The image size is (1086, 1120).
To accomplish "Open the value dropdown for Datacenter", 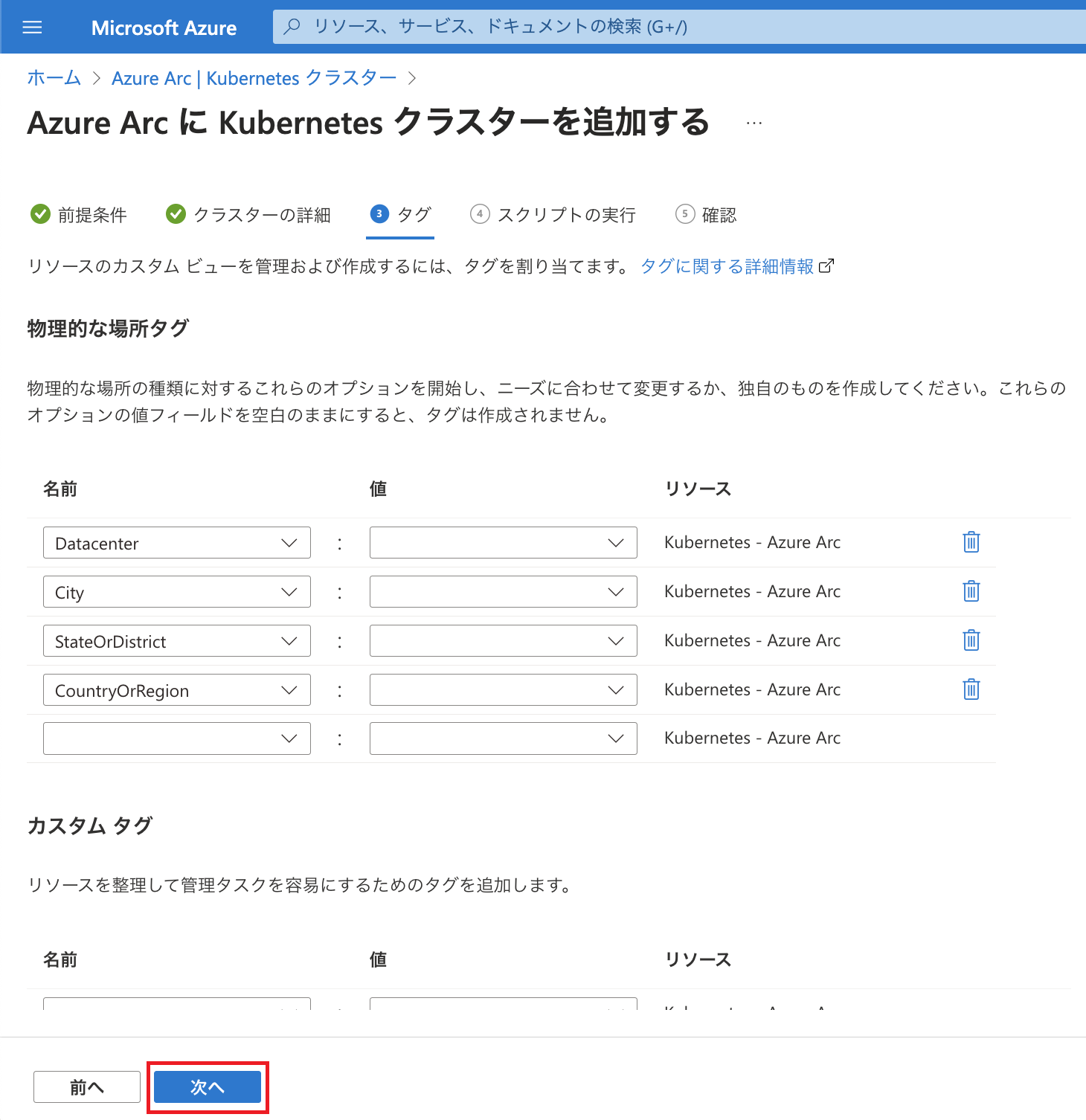I will 504,543.
